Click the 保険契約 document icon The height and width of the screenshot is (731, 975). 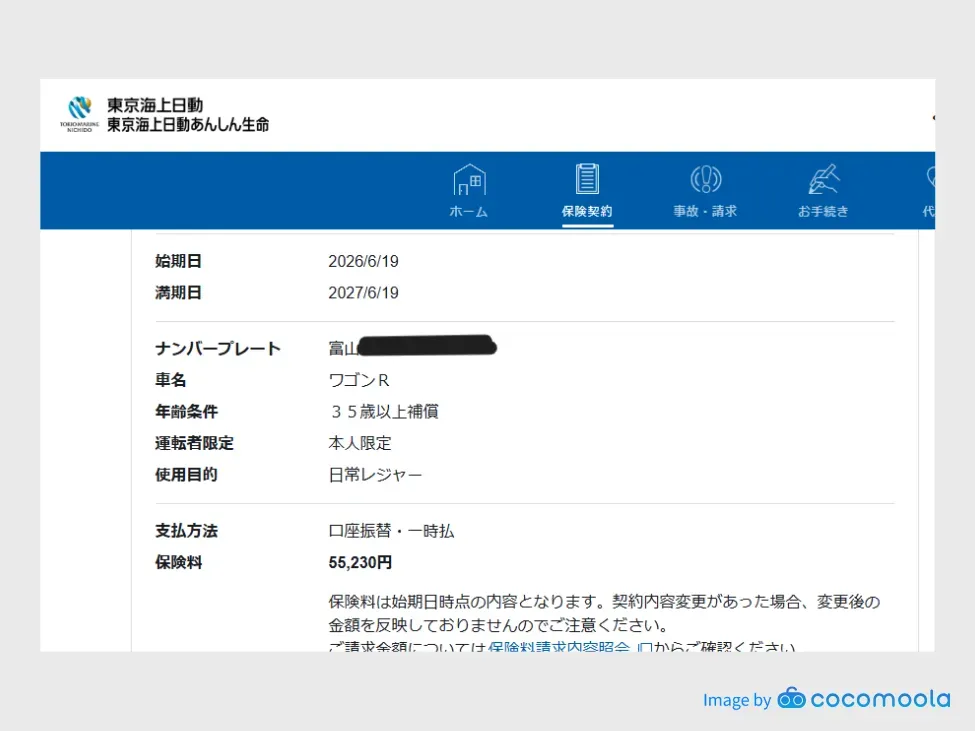pos(587,179)
